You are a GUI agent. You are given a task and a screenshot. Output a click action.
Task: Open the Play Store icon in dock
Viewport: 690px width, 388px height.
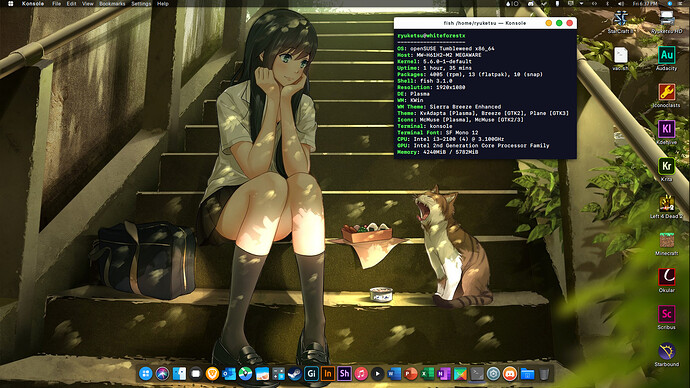tap(460, 374)
